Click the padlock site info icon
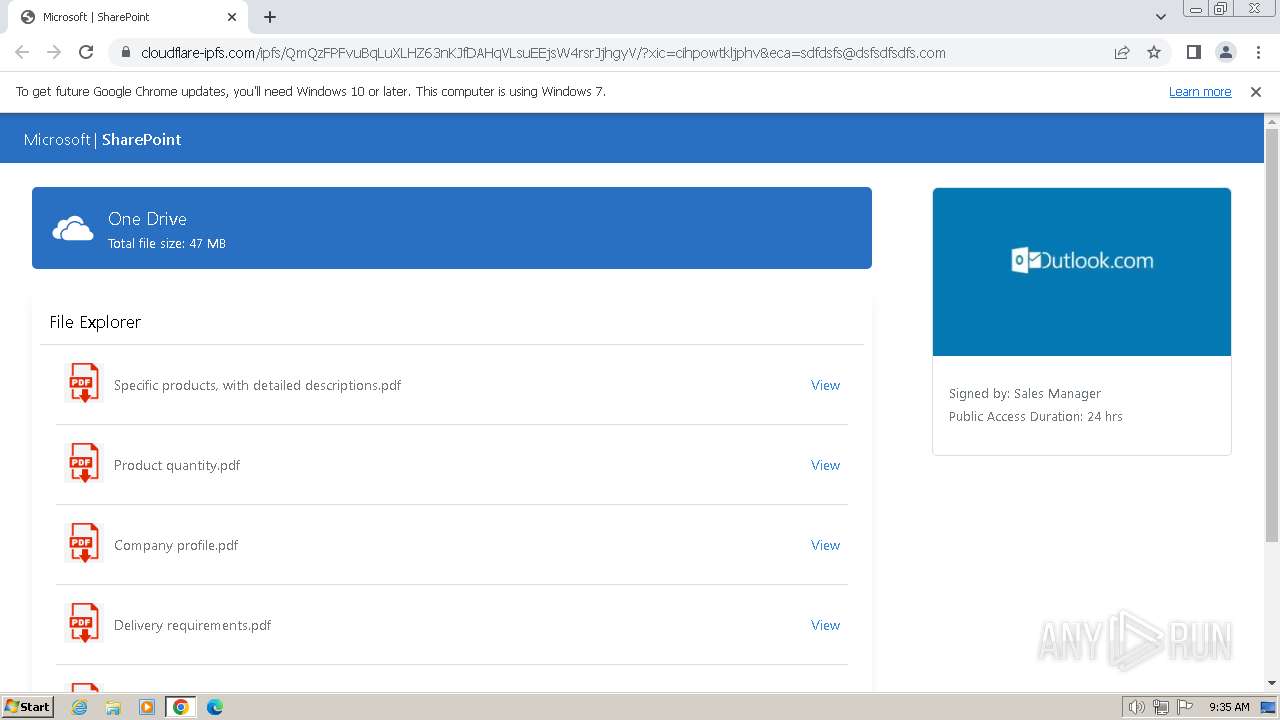Image resolution: width=1280 pixels, height=720 pixels. tap(125, 53)
